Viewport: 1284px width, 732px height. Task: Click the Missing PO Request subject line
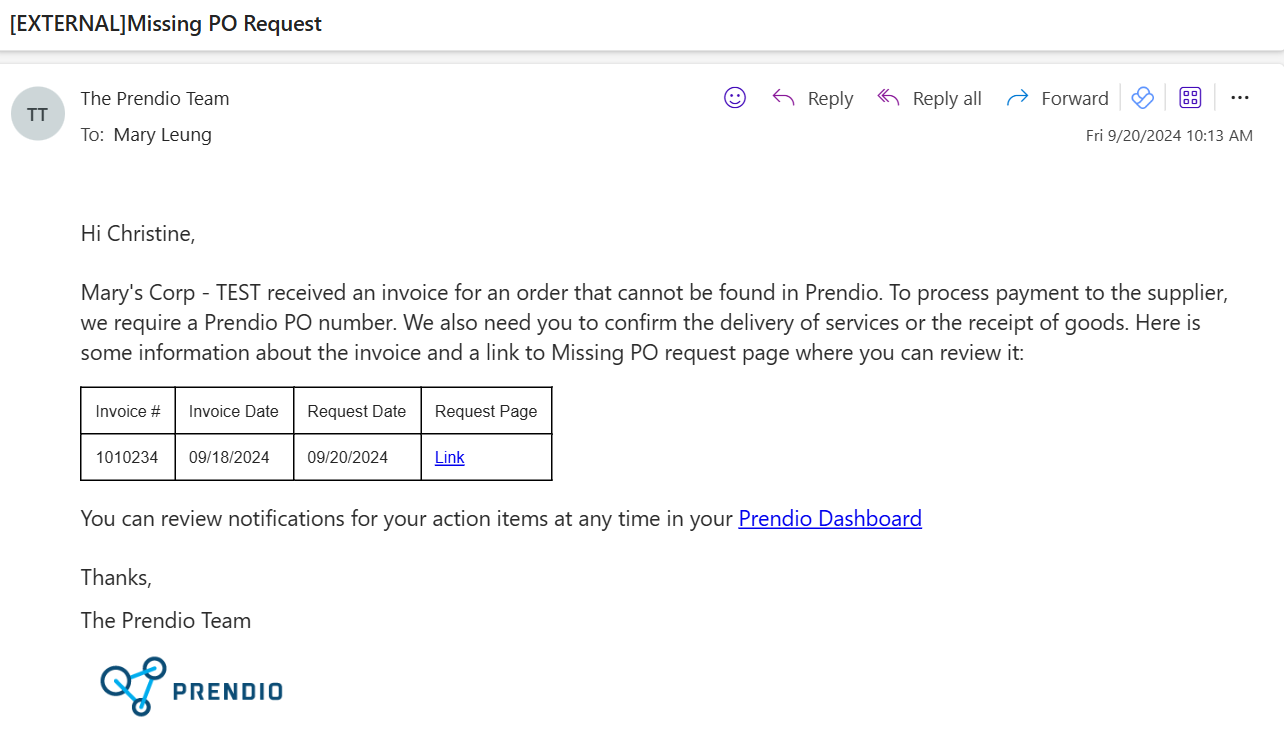[x=166, y=23]
